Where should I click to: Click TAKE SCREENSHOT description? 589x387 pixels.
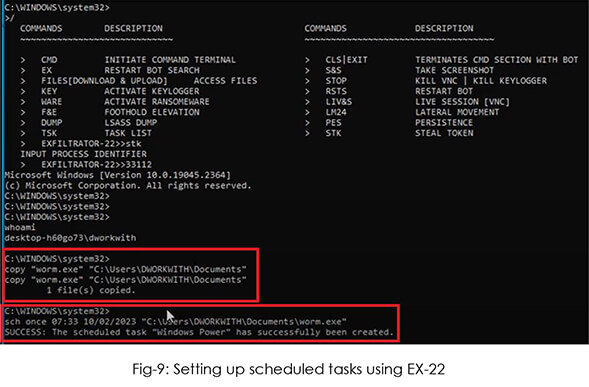click(454, 70)
